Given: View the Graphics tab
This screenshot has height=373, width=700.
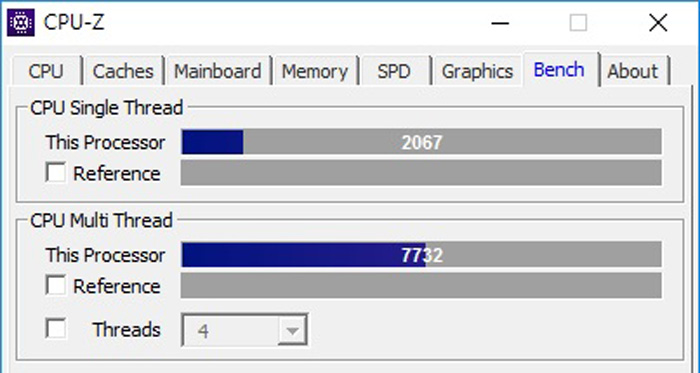Looking at the screenshot, I should pyautogui.click(x=478, y=71).
